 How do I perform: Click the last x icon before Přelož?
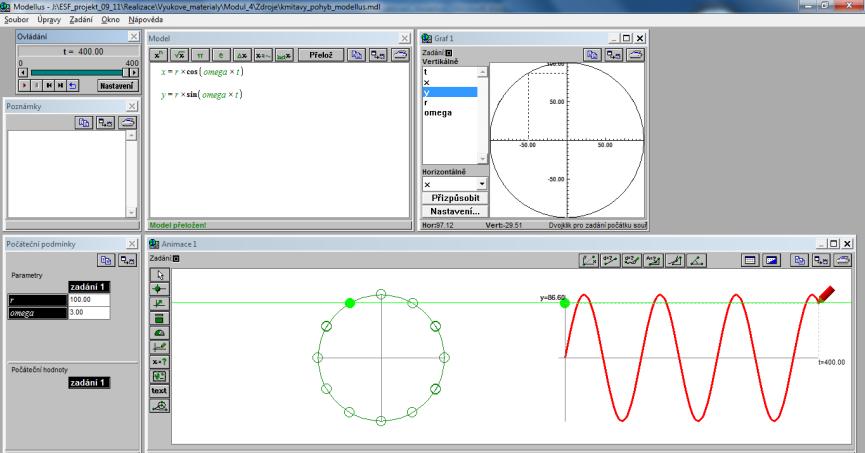coord(284,55)
